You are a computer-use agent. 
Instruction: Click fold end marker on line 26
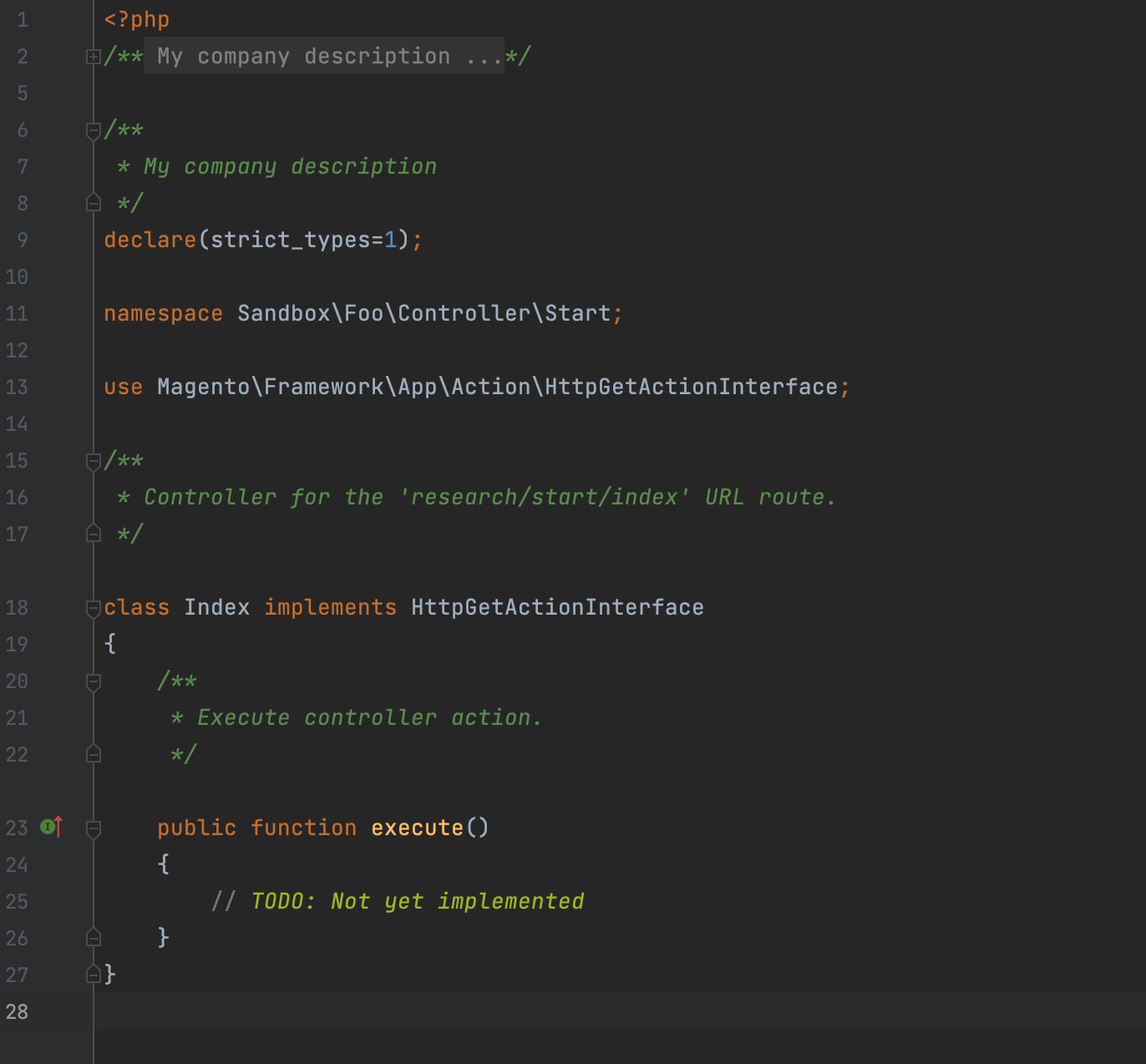click(x=94, y=938)
